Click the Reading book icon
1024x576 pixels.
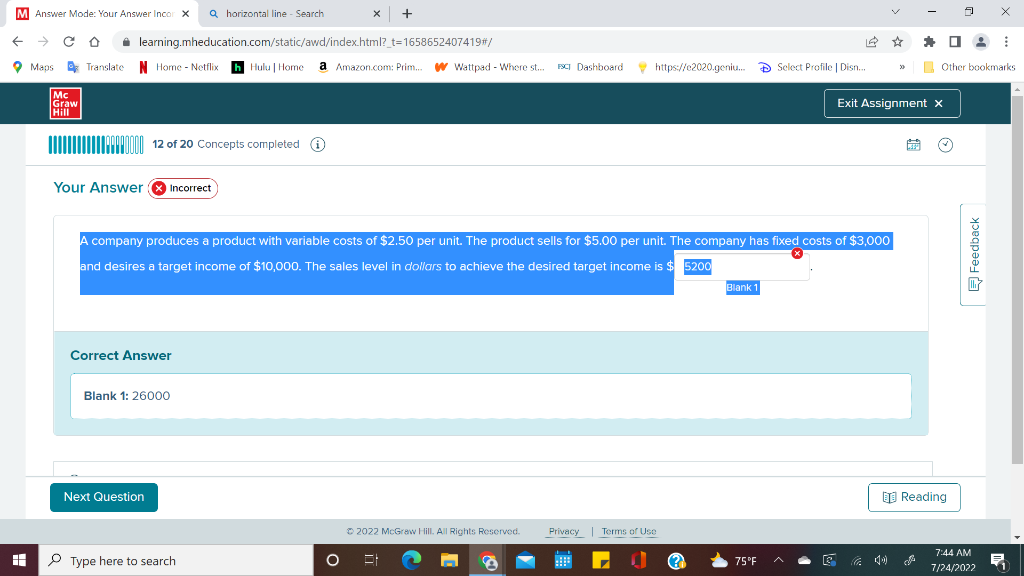tap(888, 497)
